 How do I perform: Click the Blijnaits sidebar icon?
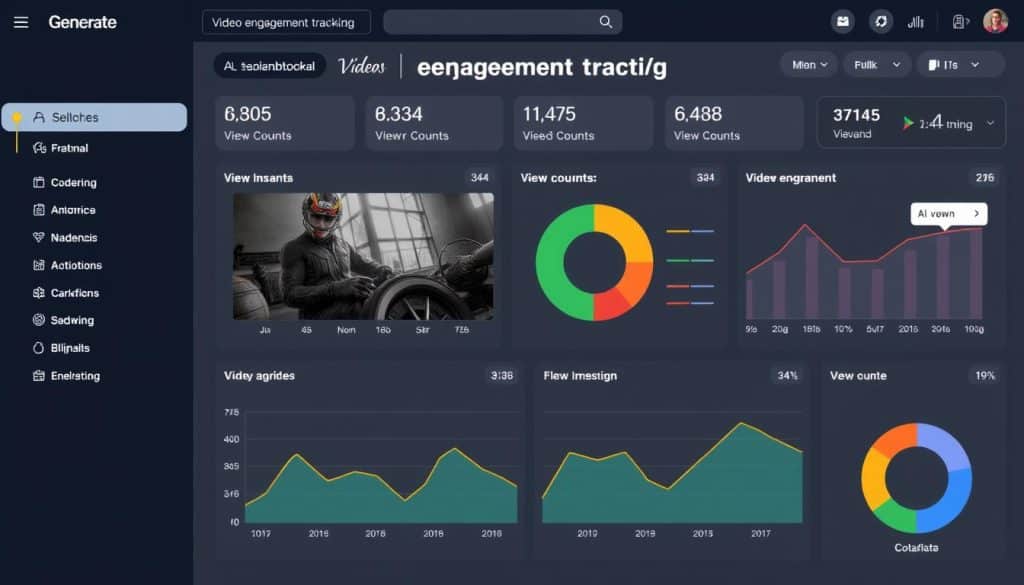[39, 348]
